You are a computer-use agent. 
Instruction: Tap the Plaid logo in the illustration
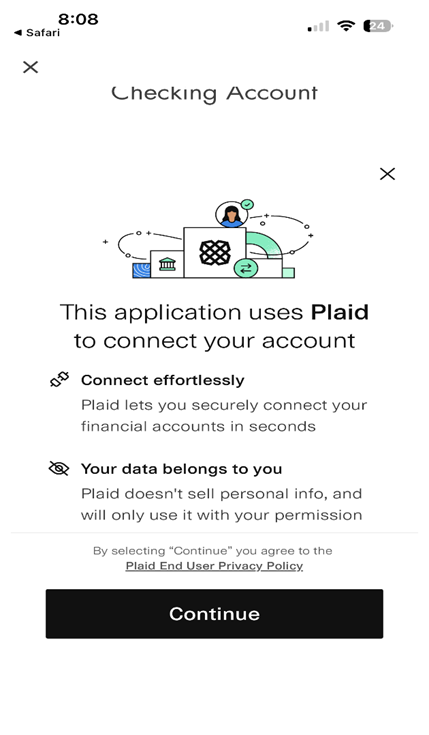215,253
